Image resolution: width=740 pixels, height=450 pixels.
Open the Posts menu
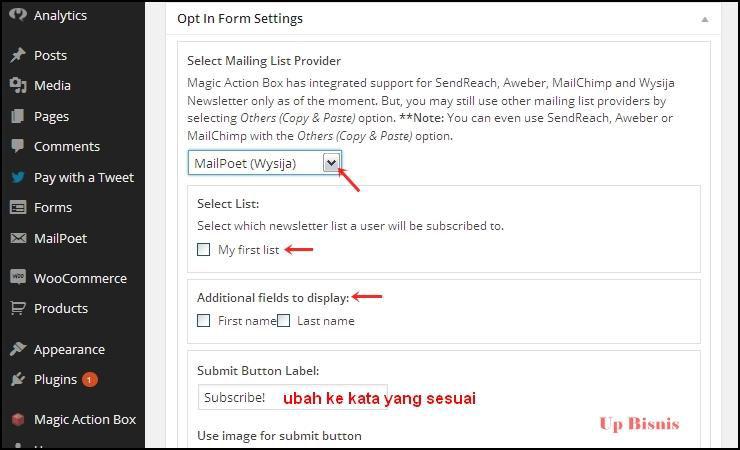coord(50,56)
